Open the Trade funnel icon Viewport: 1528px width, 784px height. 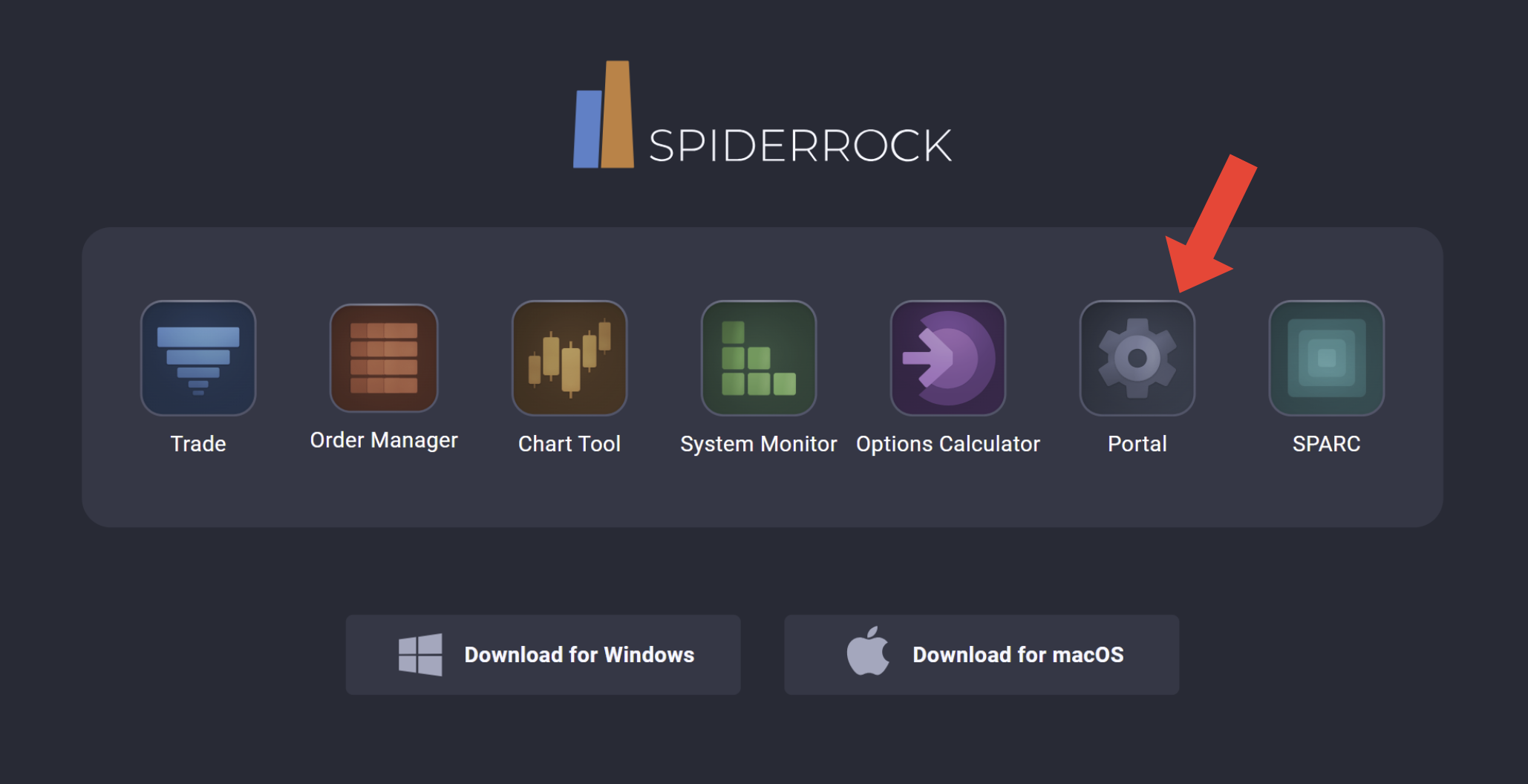pyautogui.click(x=198, y=359)
